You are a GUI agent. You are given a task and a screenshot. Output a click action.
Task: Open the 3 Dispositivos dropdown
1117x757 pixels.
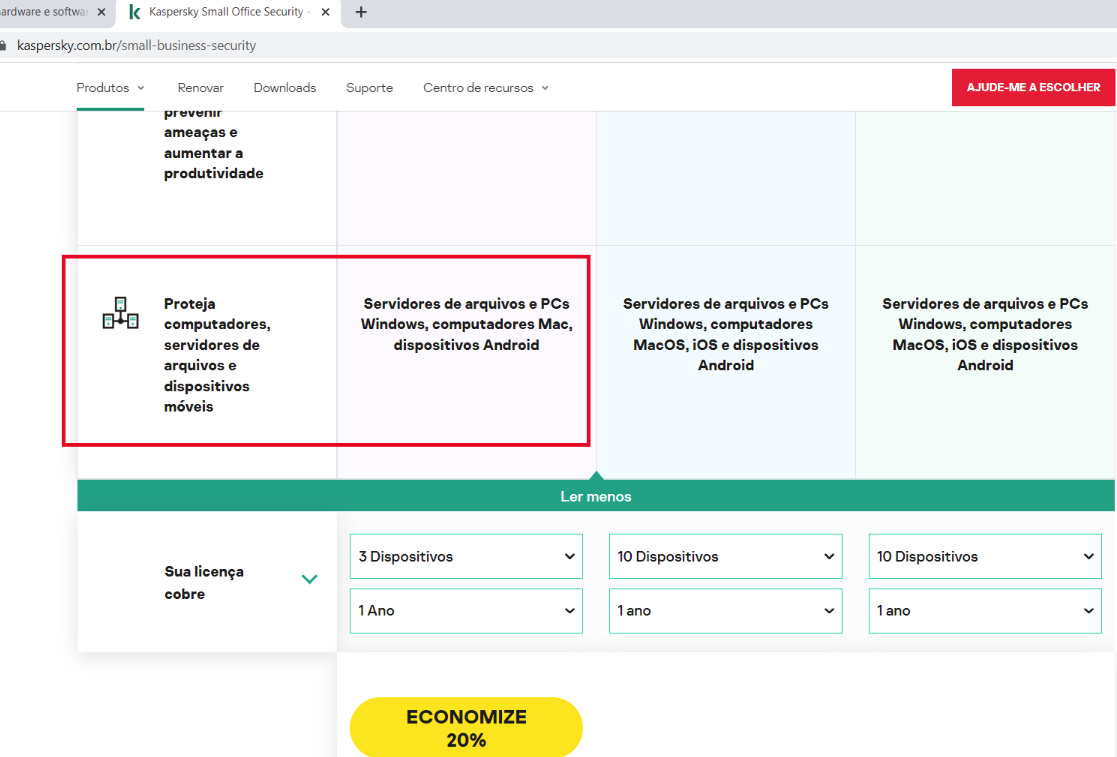[466, 556]
